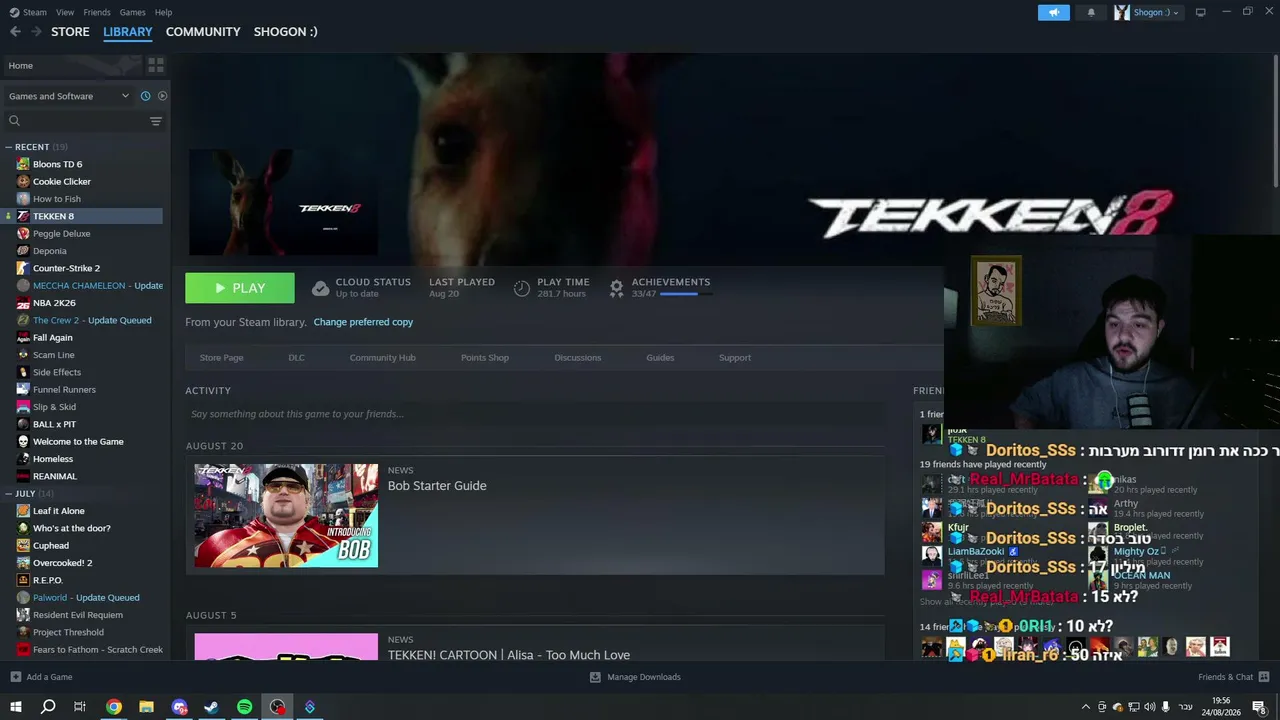This screenshot has width=1280, height=720.
Task: Go to the COMMUNITY tab
Action: click(x=203, y=32)
